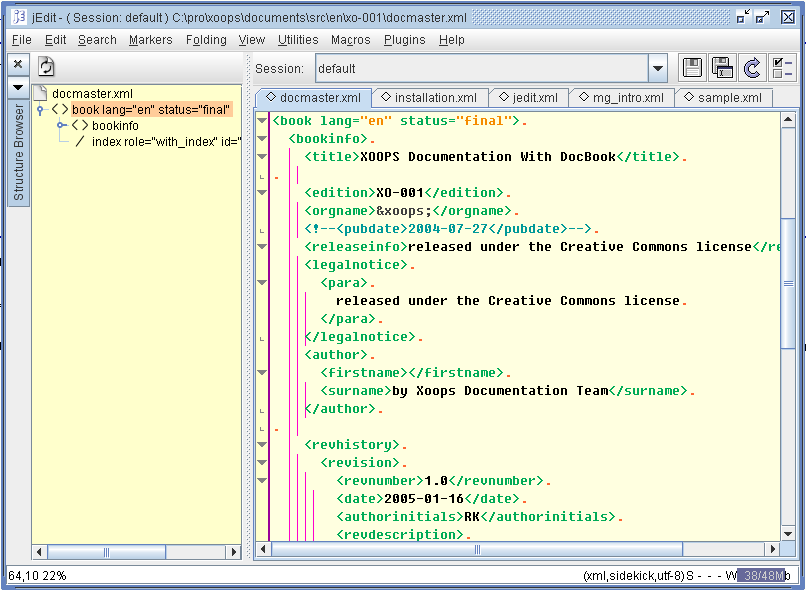
Task: Collapse the fold at the revnumber line
Action: (x=262, y=481)
